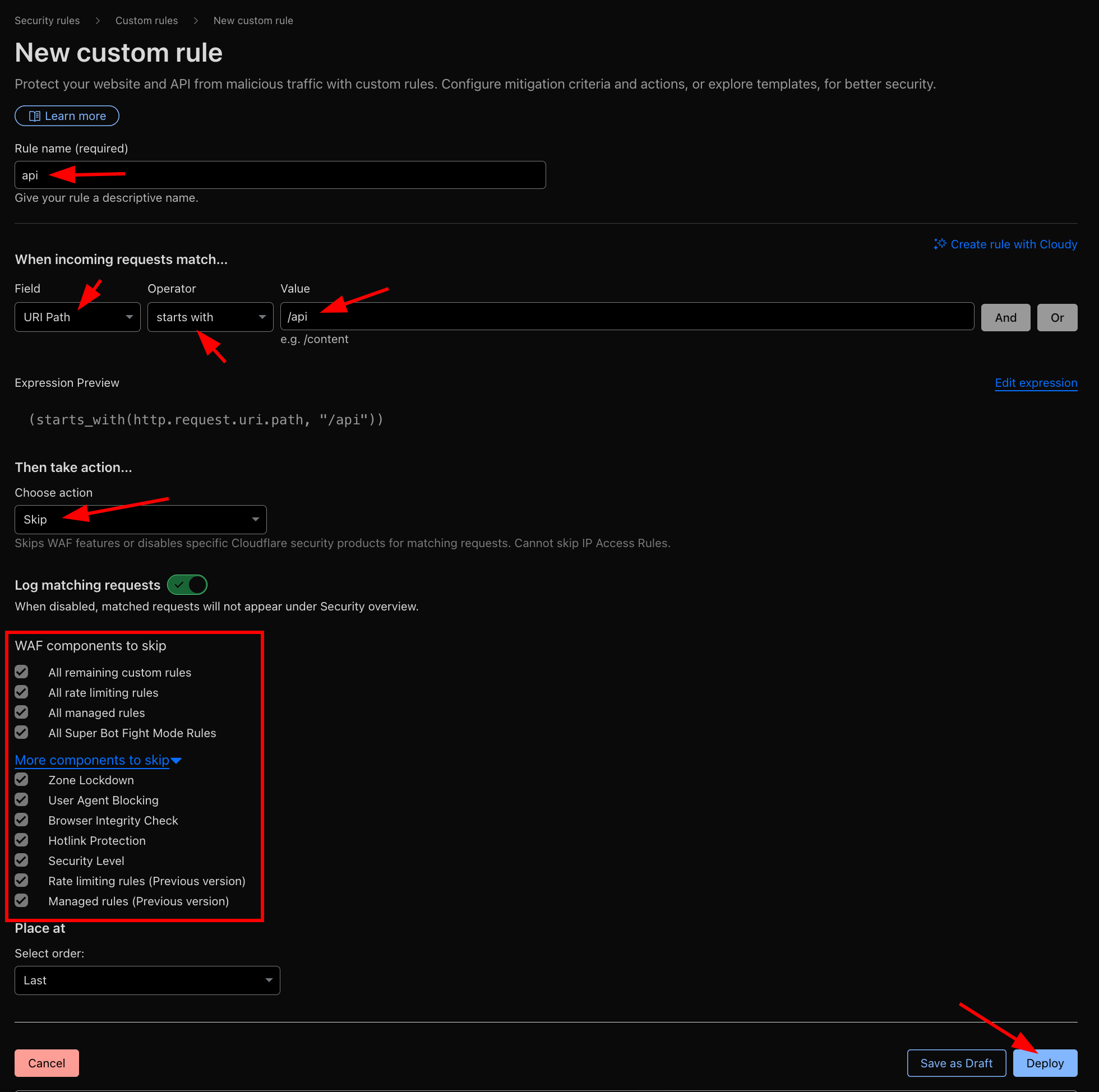
Task: Uncheck Zone Lockdown component
Action: [x=22, y=779]
